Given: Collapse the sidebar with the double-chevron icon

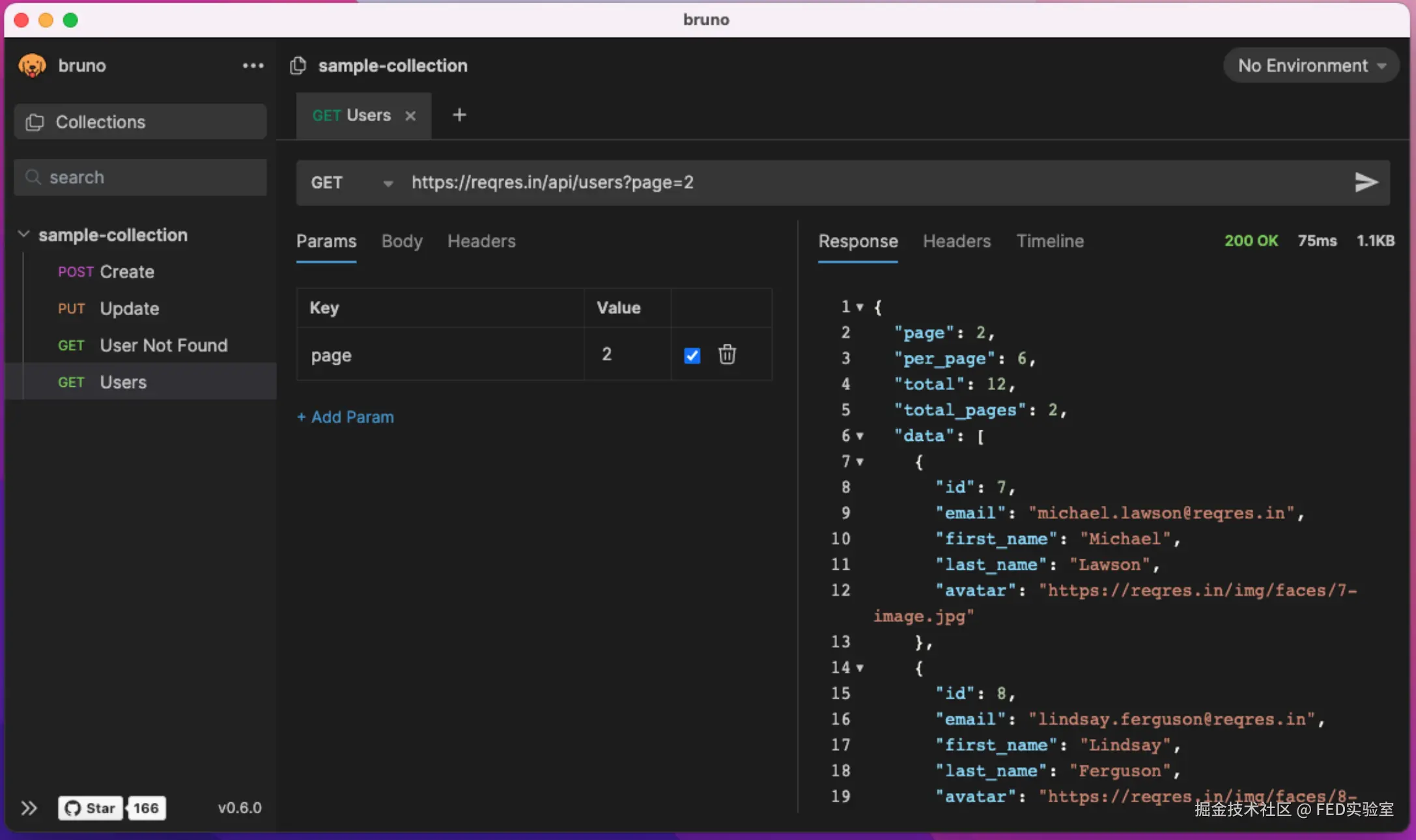Looking at the screenshot, I should [29, 808].
